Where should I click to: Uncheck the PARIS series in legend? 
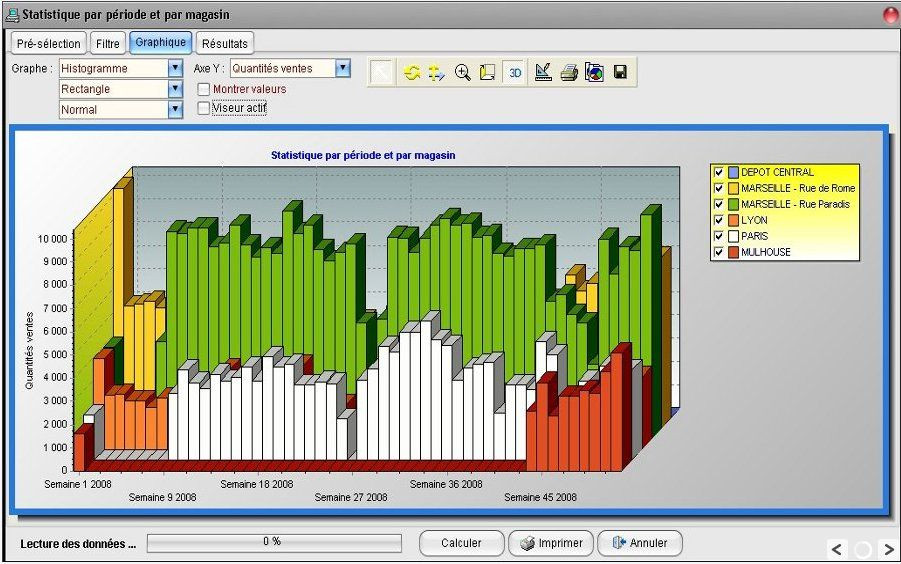pyautogui.click(x=718, y=236)
